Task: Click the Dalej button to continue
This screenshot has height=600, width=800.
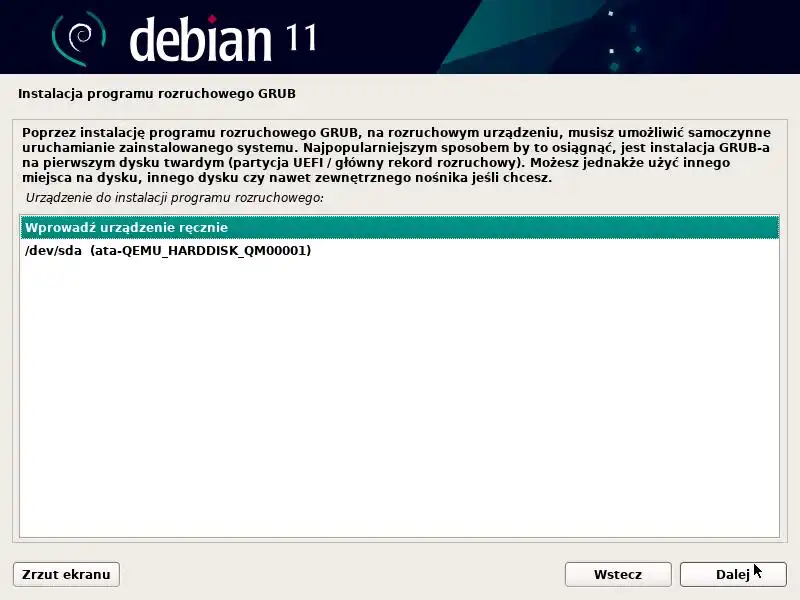Action: click(733, 574)
